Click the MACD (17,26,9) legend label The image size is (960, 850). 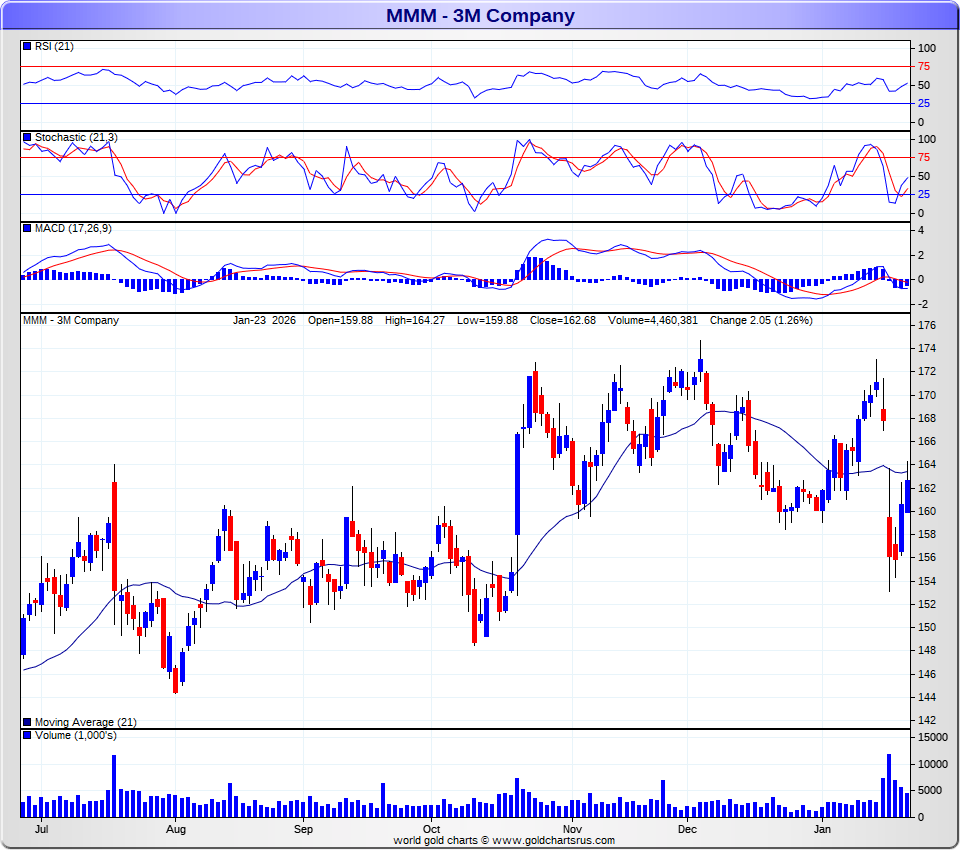pyautogui.click(x=73, y=228)
